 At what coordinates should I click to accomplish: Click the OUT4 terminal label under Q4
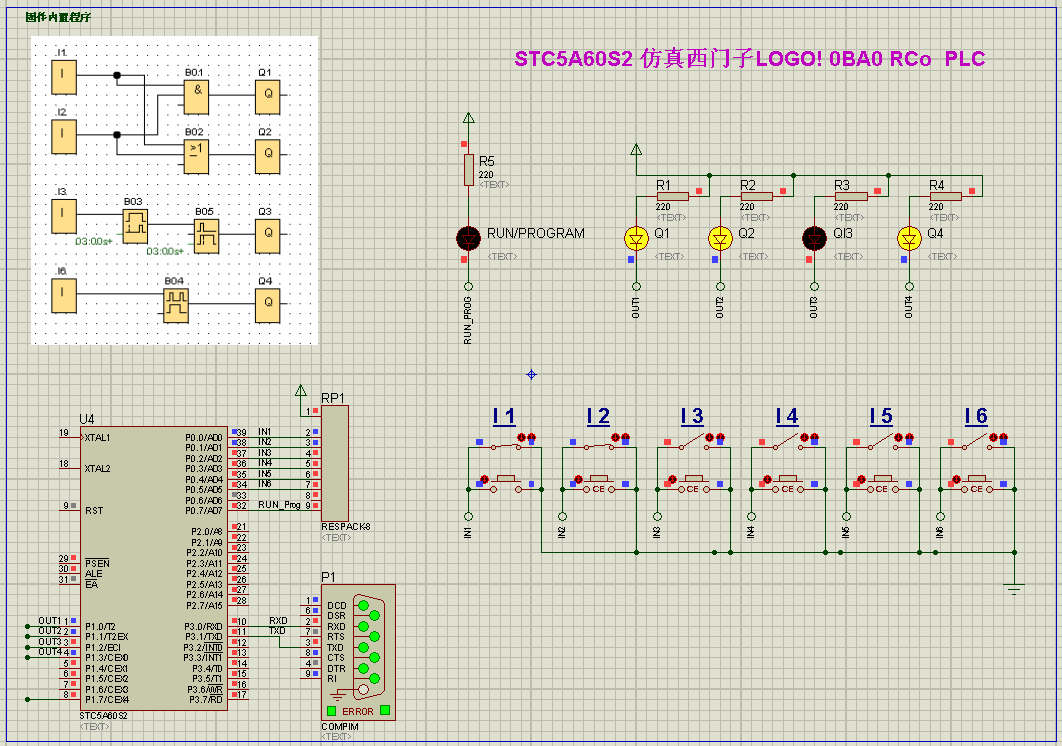pos(908,308)
